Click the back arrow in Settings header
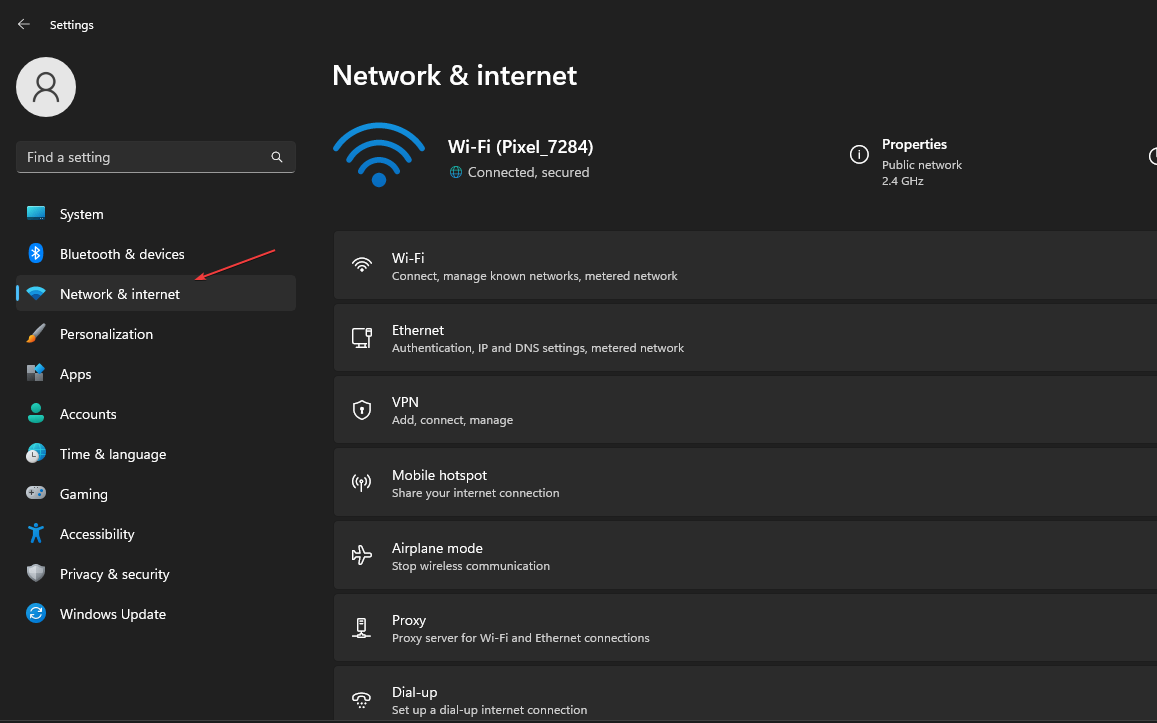This screenshot has height=723, width=1157. tap(24, 24)
